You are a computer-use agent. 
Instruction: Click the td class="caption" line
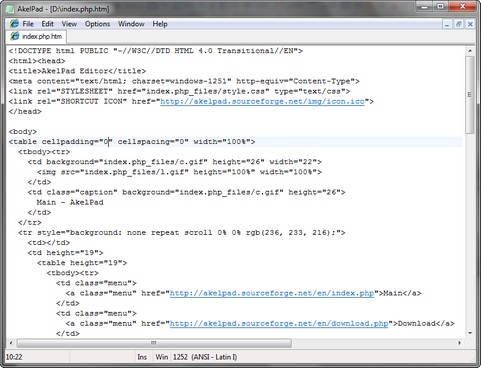pos(186,192)
